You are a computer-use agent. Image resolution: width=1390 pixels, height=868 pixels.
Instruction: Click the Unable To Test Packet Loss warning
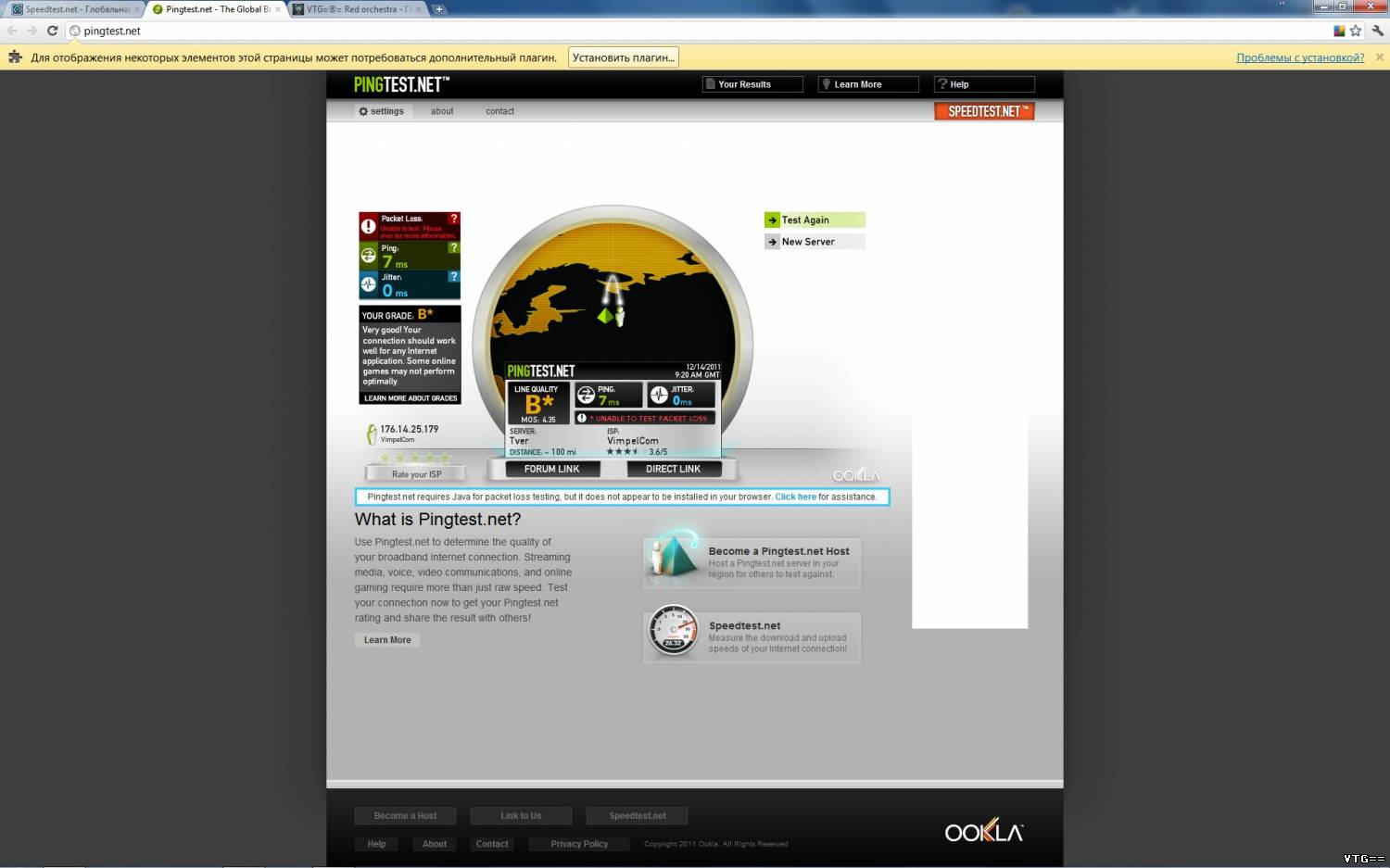645,419
